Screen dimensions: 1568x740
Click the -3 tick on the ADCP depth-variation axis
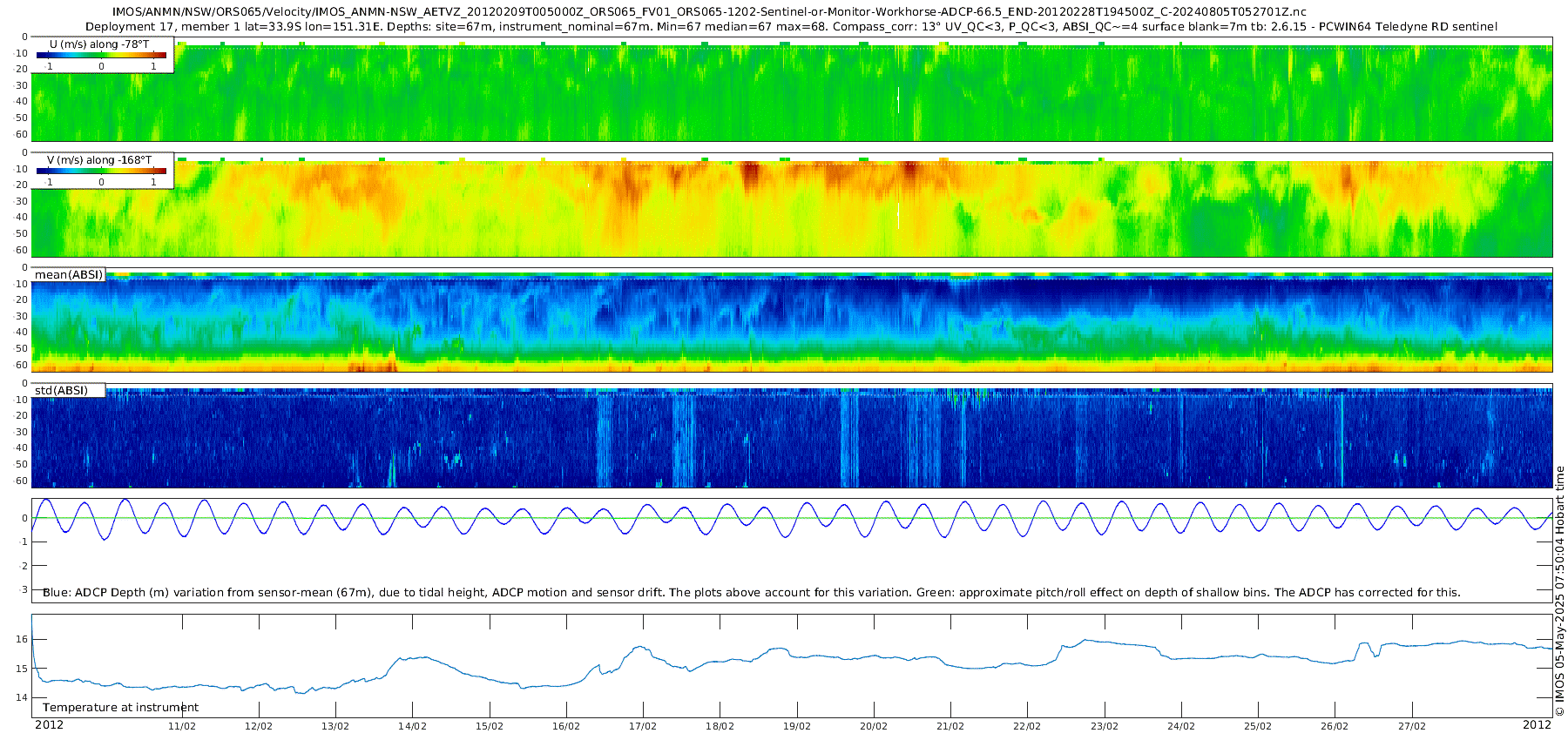click(x=23, y=589)
